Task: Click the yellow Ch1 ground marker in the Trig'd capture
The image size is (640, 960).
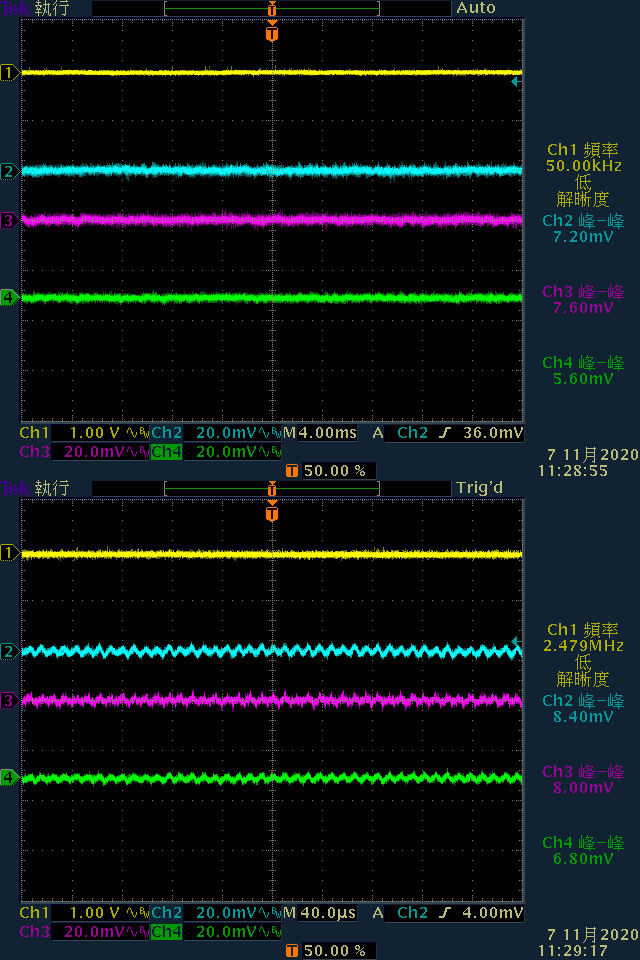Action: [x=9, y=553]
